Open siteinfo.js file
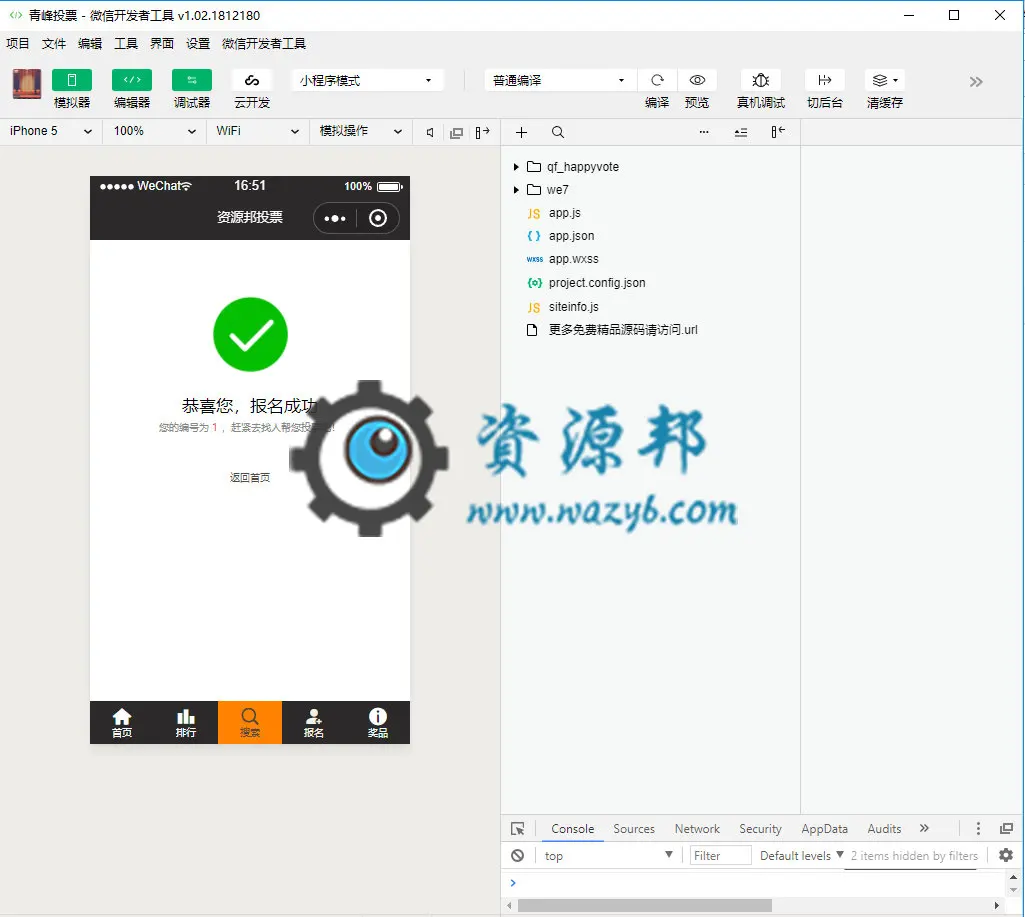The height and width of the screenshot is (917, 1025). coord(573,307)
